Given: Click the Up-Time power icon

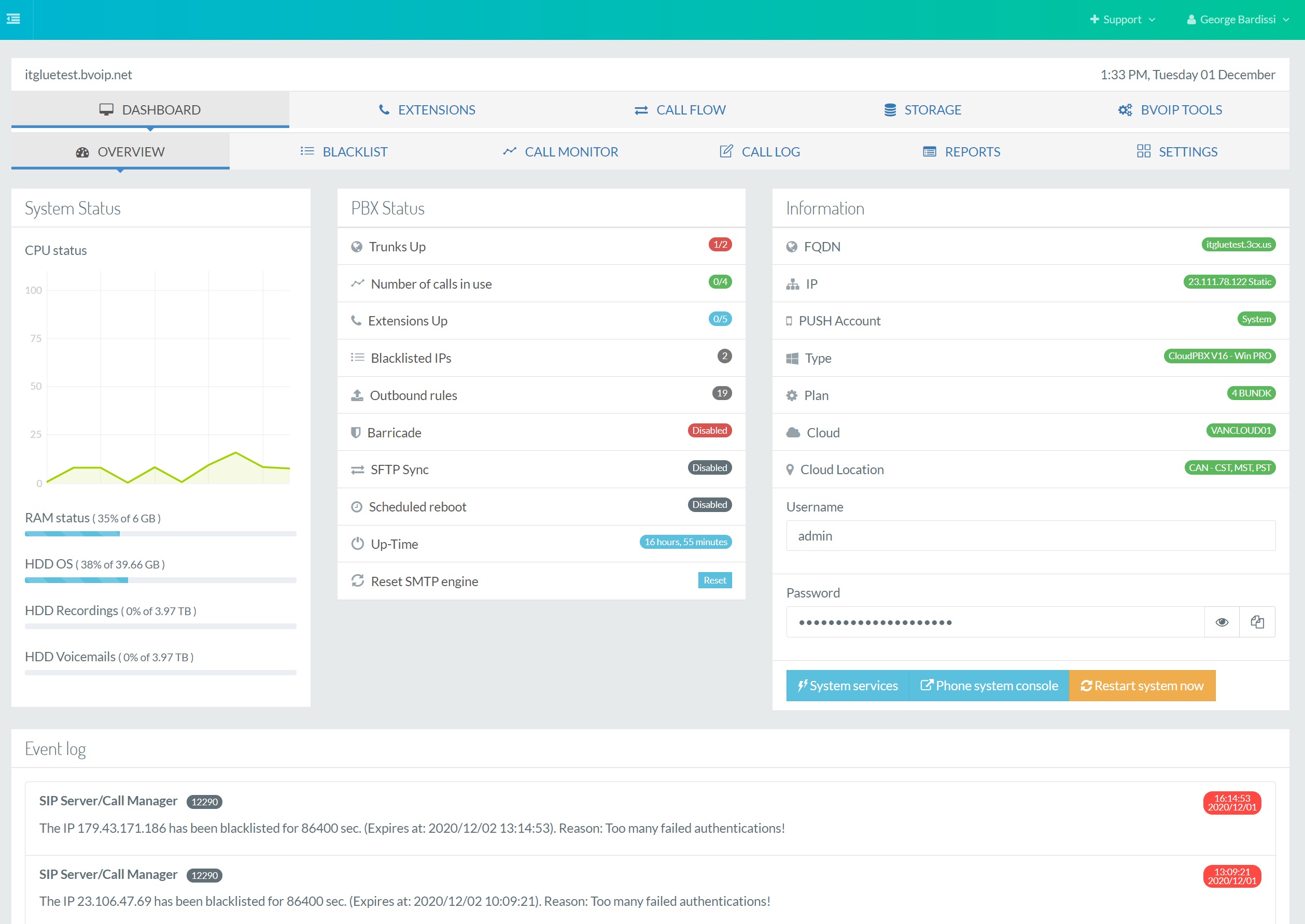Looking at the screenshot, I should click(357, 543).
